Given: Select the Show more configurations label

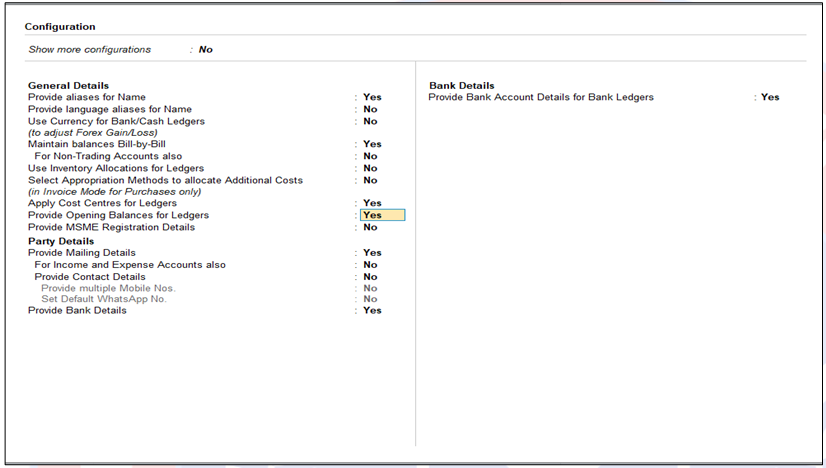Looking at the screenshot, I should tap(90, 50).
